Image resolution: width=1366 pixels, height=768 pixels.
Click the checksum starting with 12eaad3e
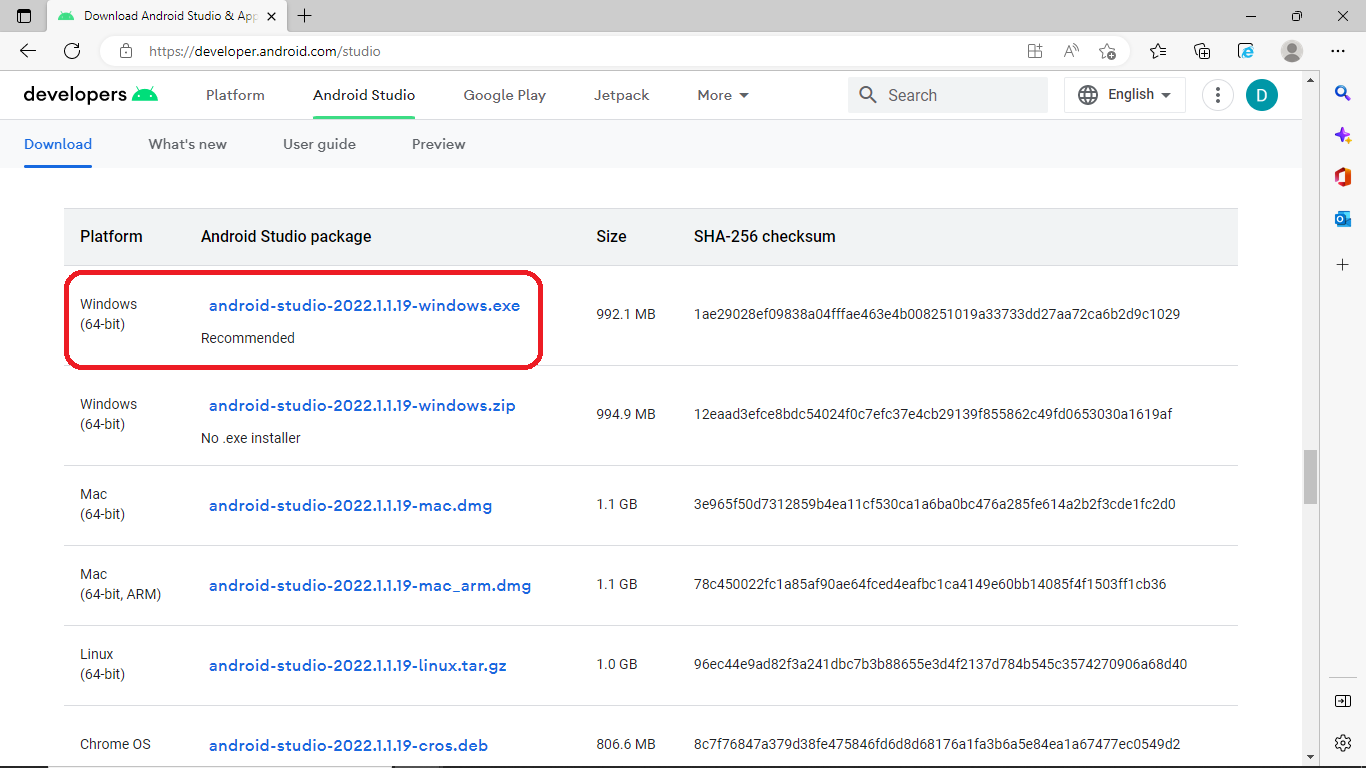point(933,414)
